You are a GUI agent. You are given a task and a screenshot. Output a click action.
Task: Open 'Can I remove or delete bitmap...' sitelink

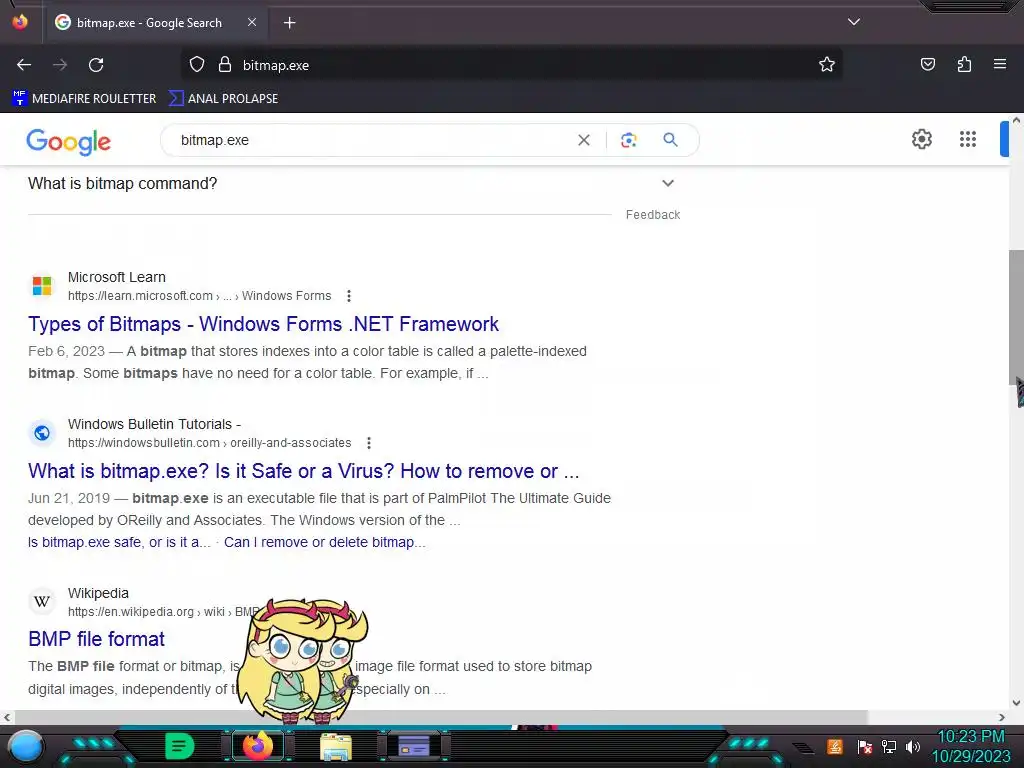pos(325,542)
